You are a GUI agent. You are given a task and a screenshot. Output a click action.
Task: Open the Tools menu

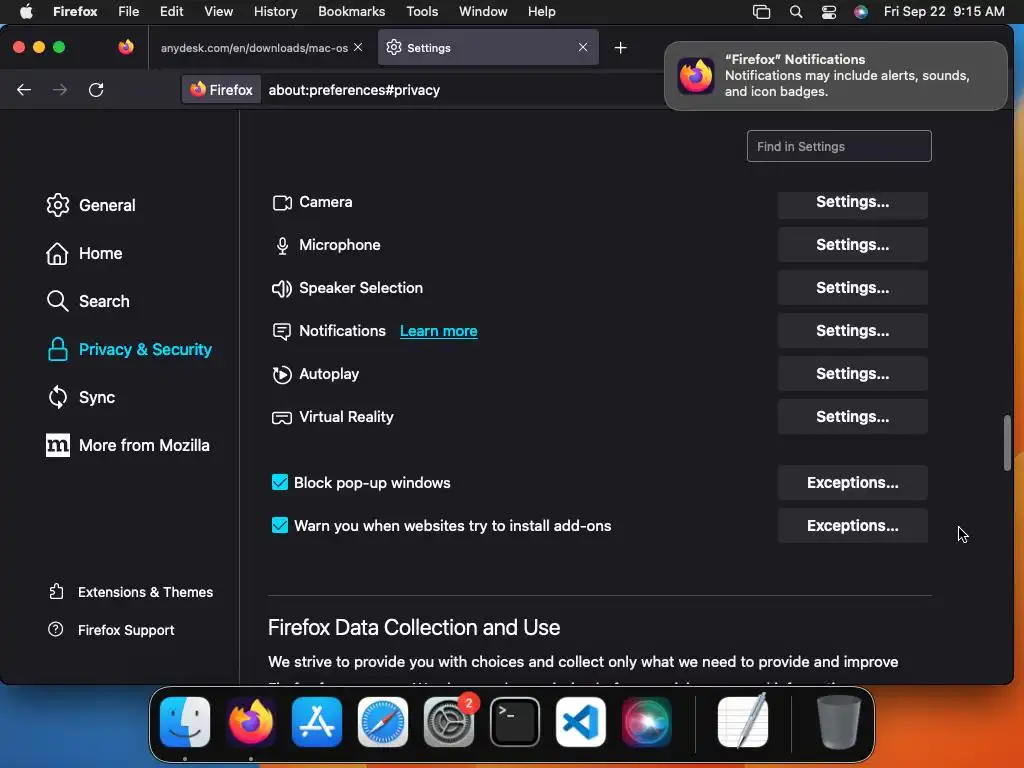422,12
